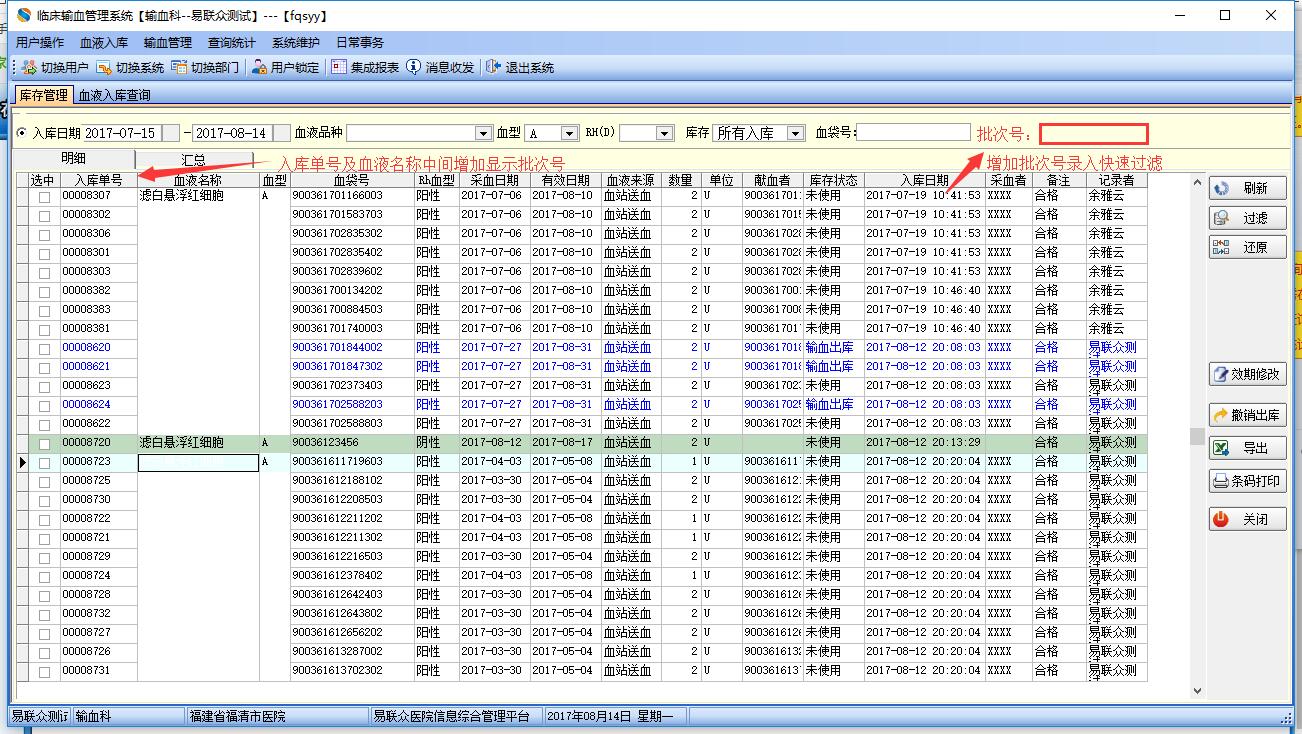
Task: Click the 输血出库 status in row 00008621
Action: point(830,368)
